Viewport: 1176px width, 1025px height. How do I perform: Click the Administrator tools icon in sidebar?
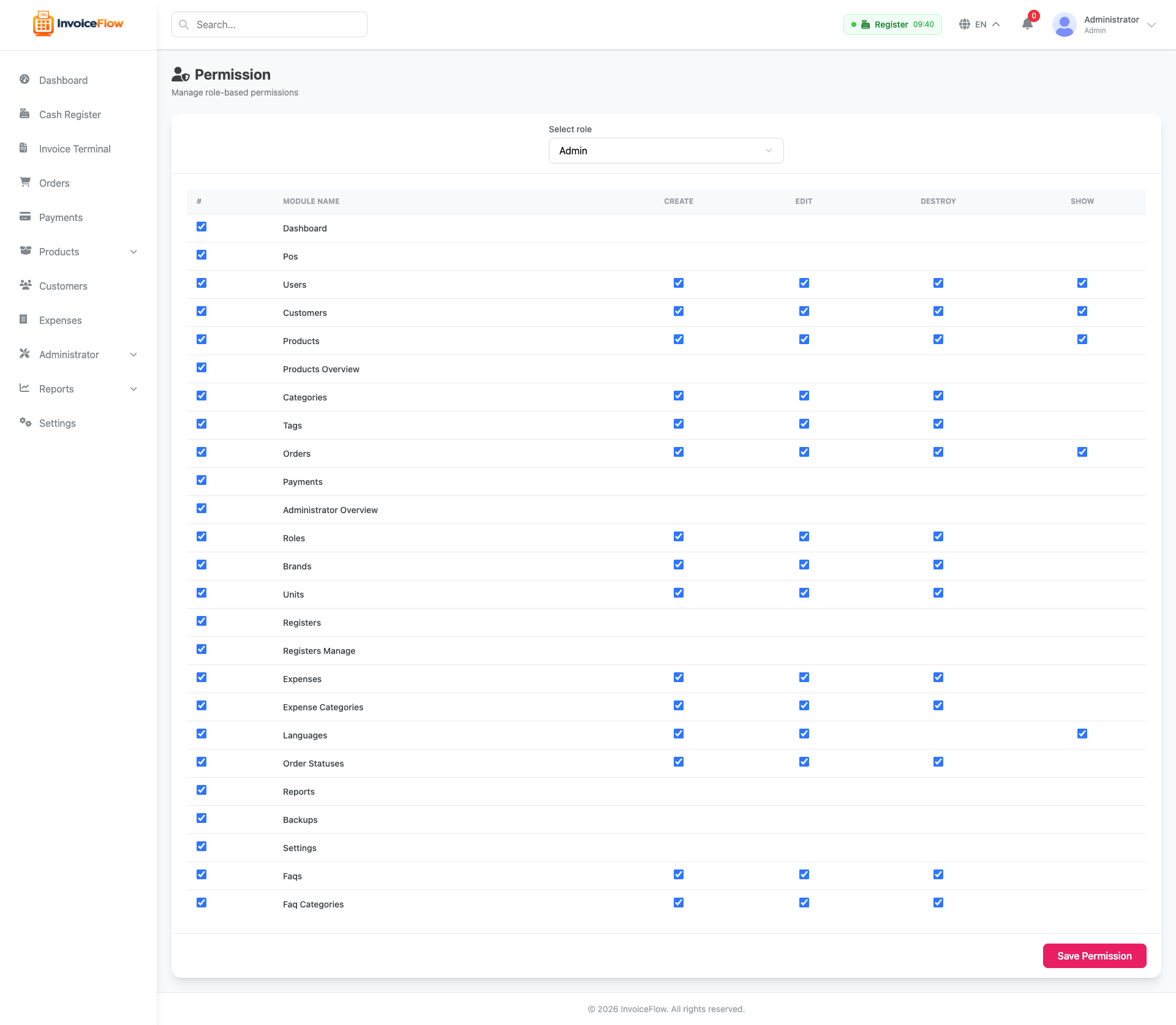coord(24,354)
